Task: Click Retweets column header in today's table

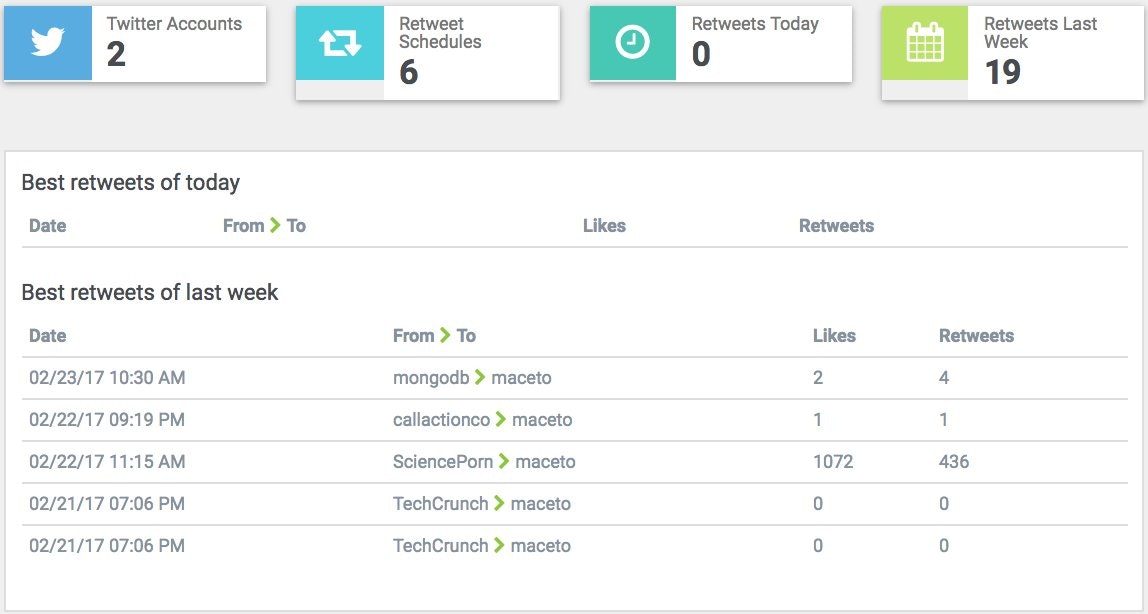Action: click(836, 226)
